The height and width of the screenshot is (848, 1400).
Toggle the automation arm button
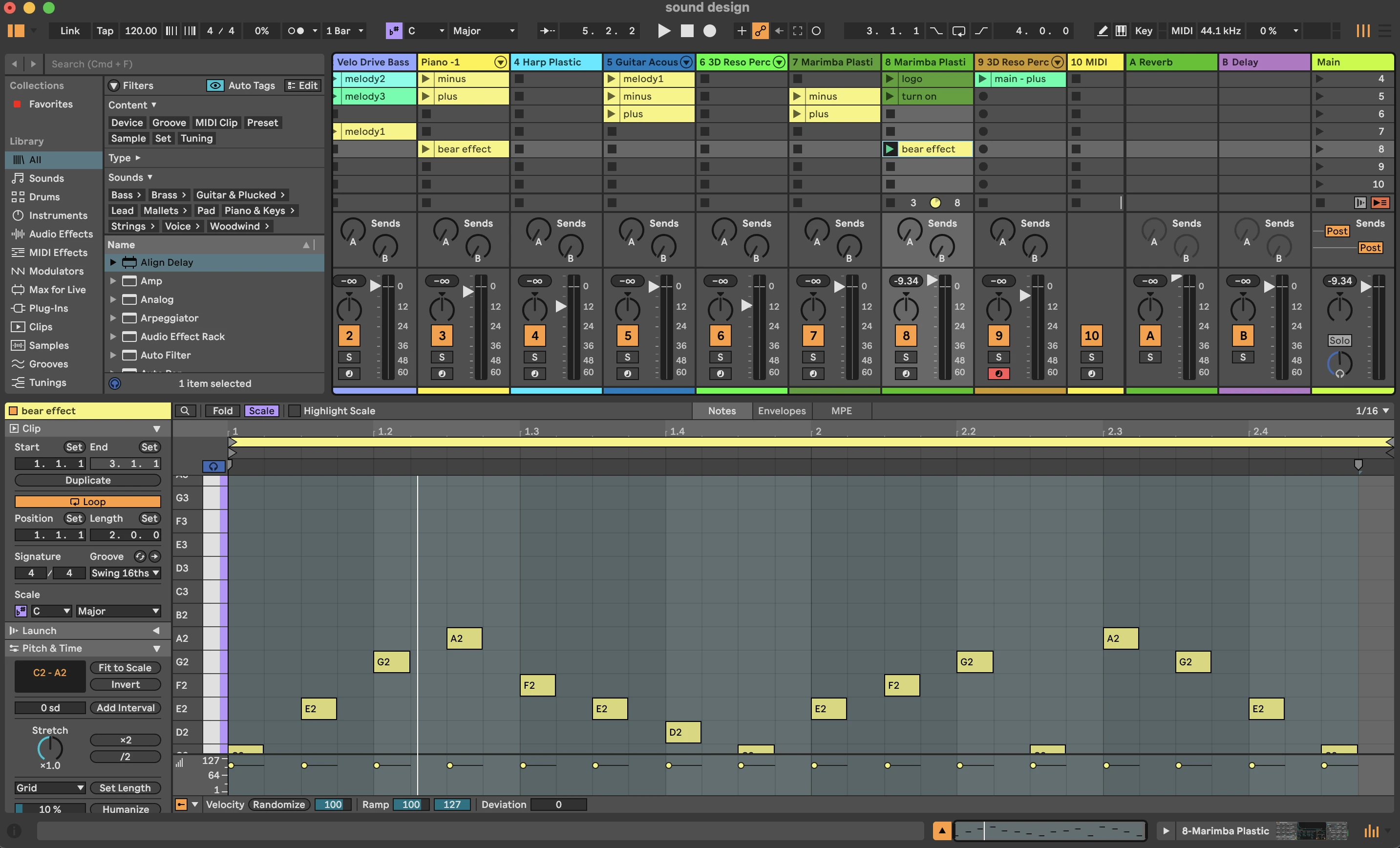(760, 31)
